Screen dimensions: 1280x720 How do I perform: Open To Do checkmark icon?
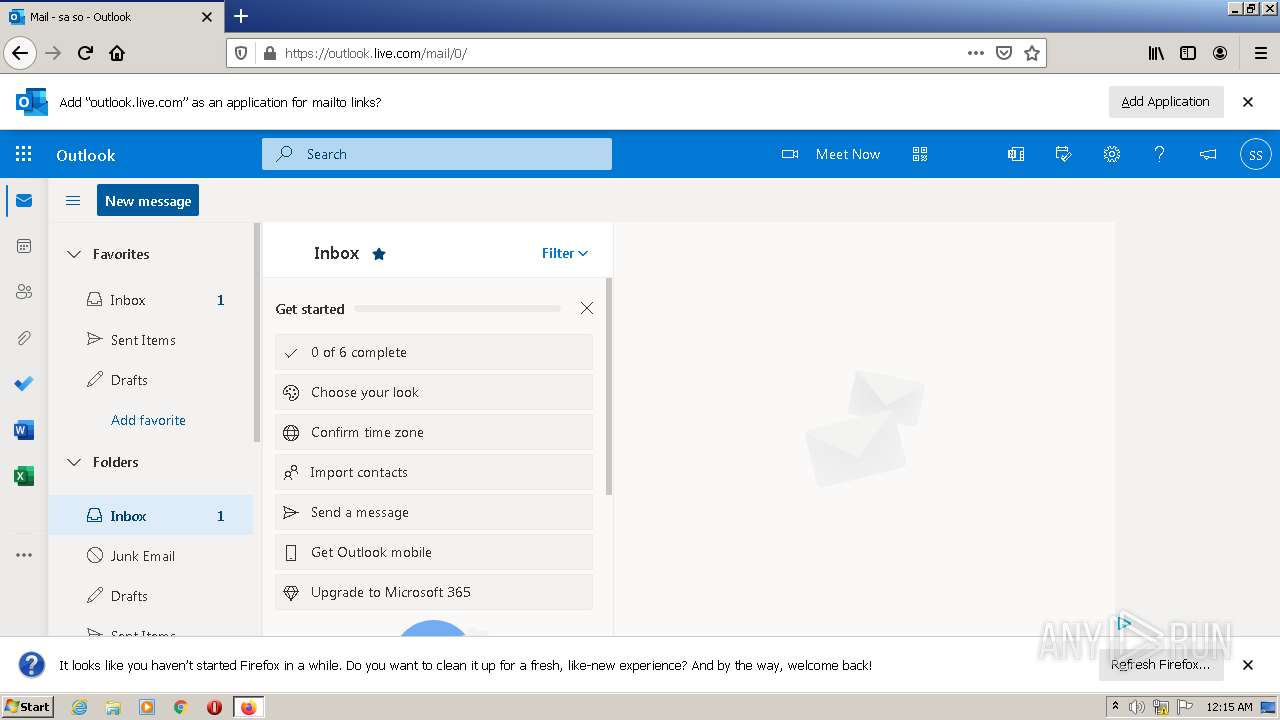[24, 384]
